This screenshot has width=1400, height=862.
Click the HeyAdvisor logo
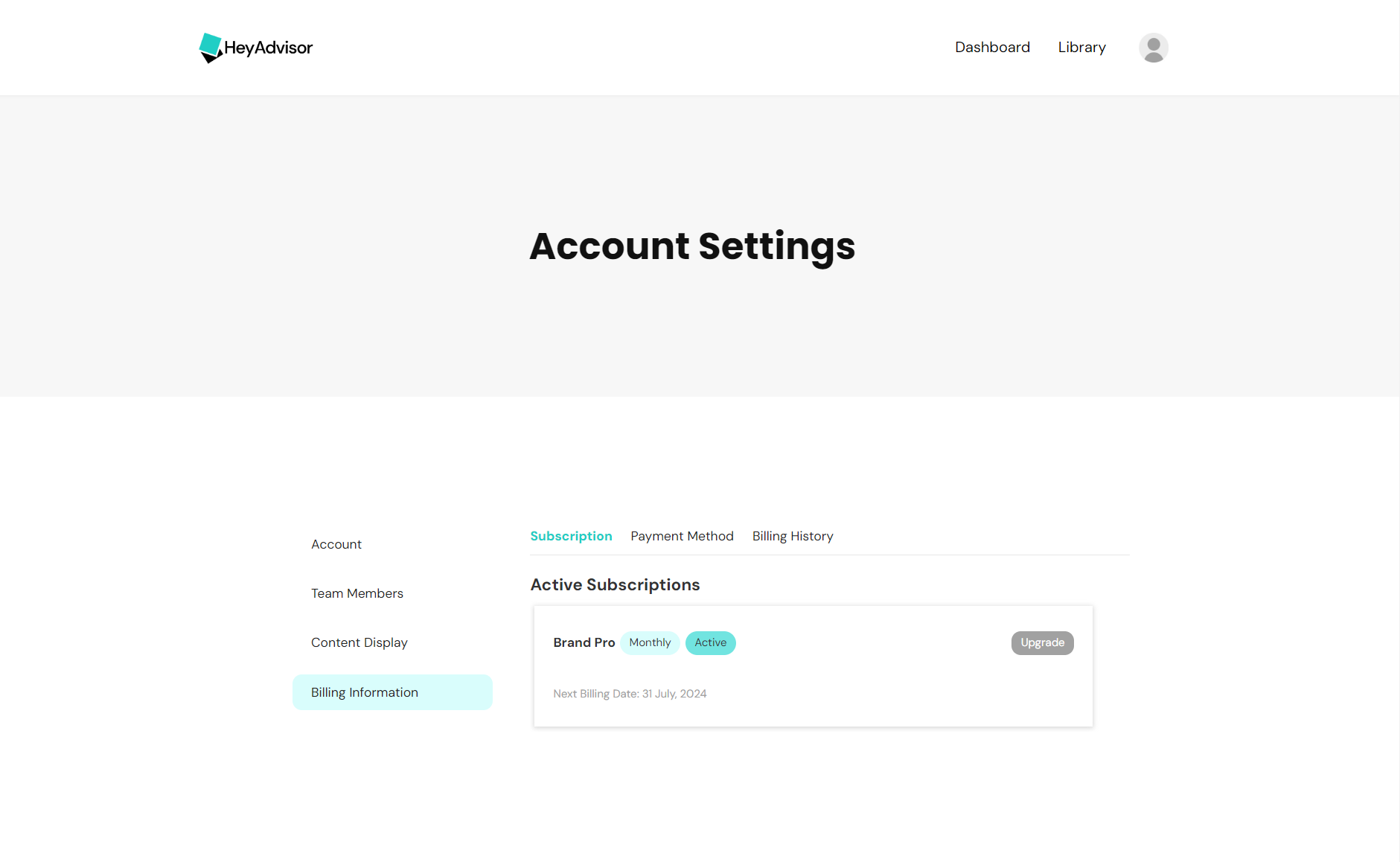255,47
